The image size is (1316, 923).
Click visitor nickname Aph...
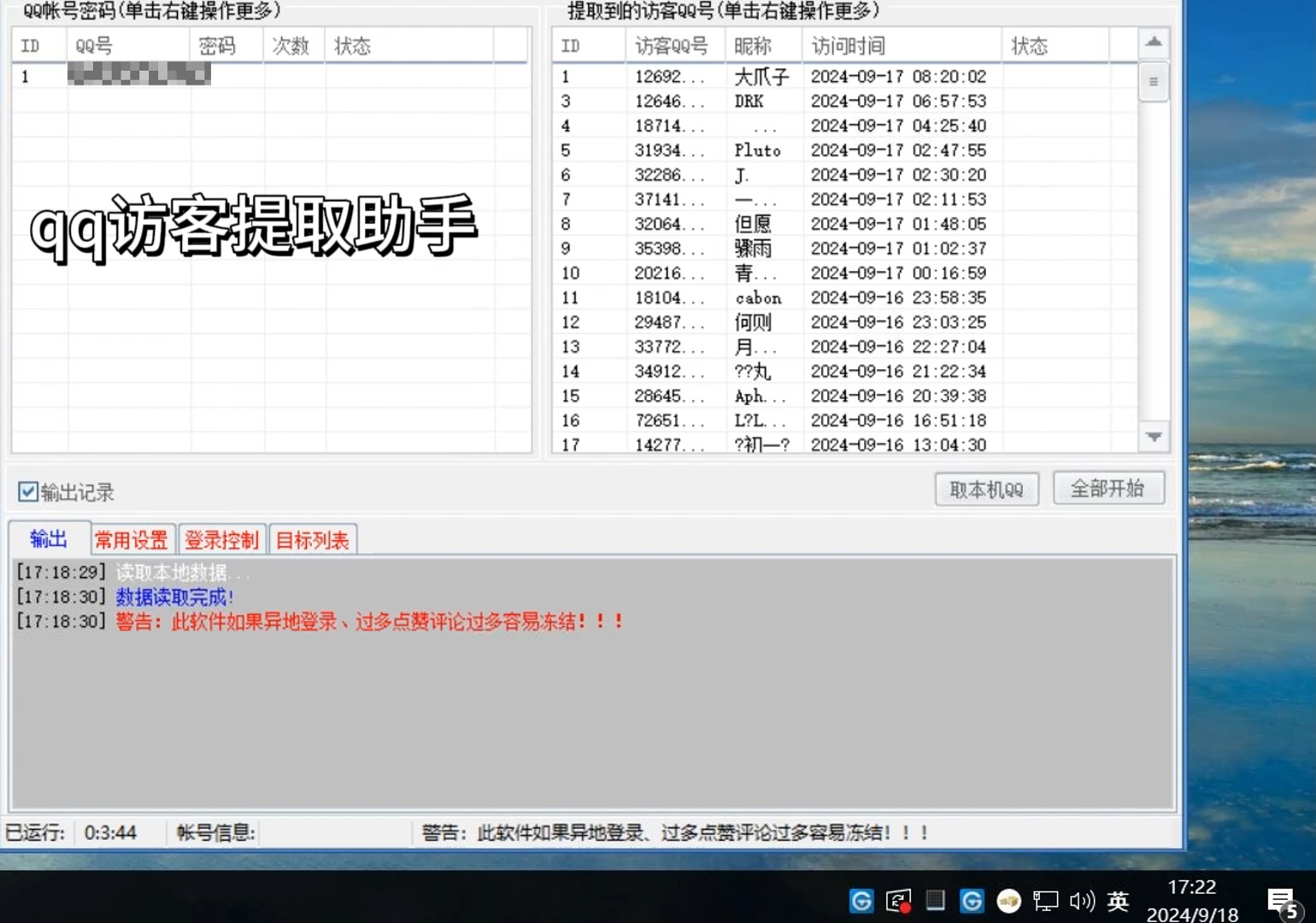click(760, 397)
